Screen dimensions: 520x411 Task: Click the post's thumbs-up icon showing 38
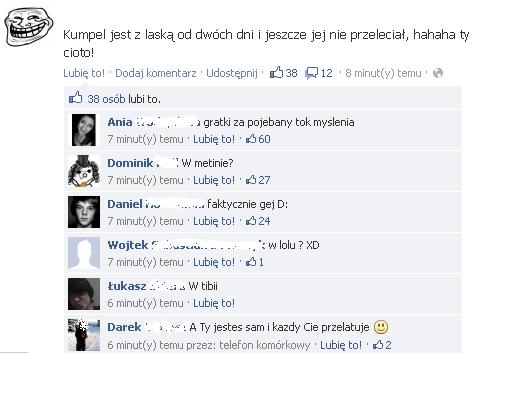276,72
